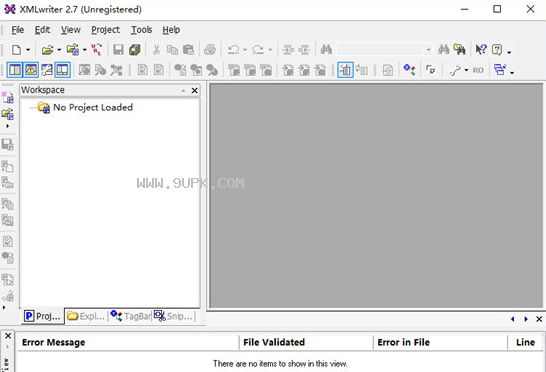Click the New Project icon in left sidebar

7,98
